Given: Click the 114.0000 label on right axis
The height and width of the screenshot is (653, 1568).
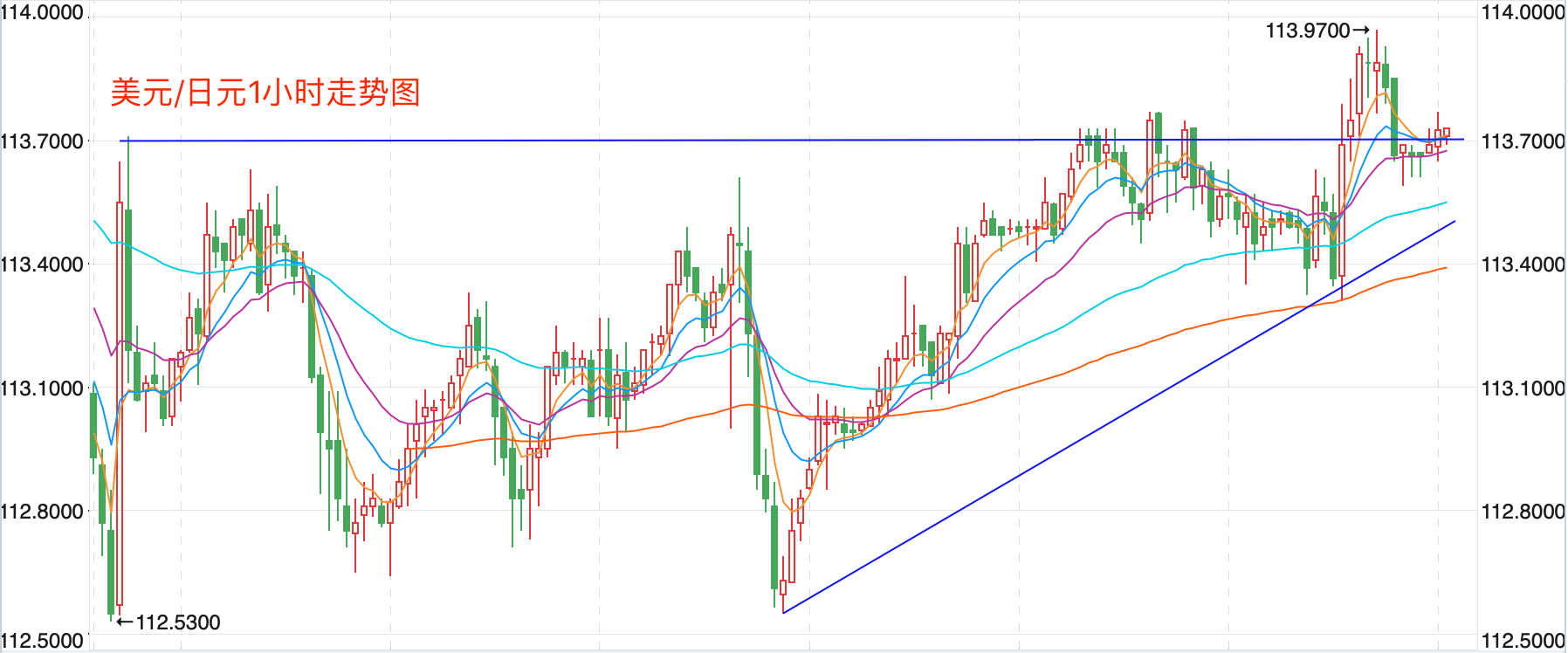Looking at the screenshot, I should [1523, 12].
